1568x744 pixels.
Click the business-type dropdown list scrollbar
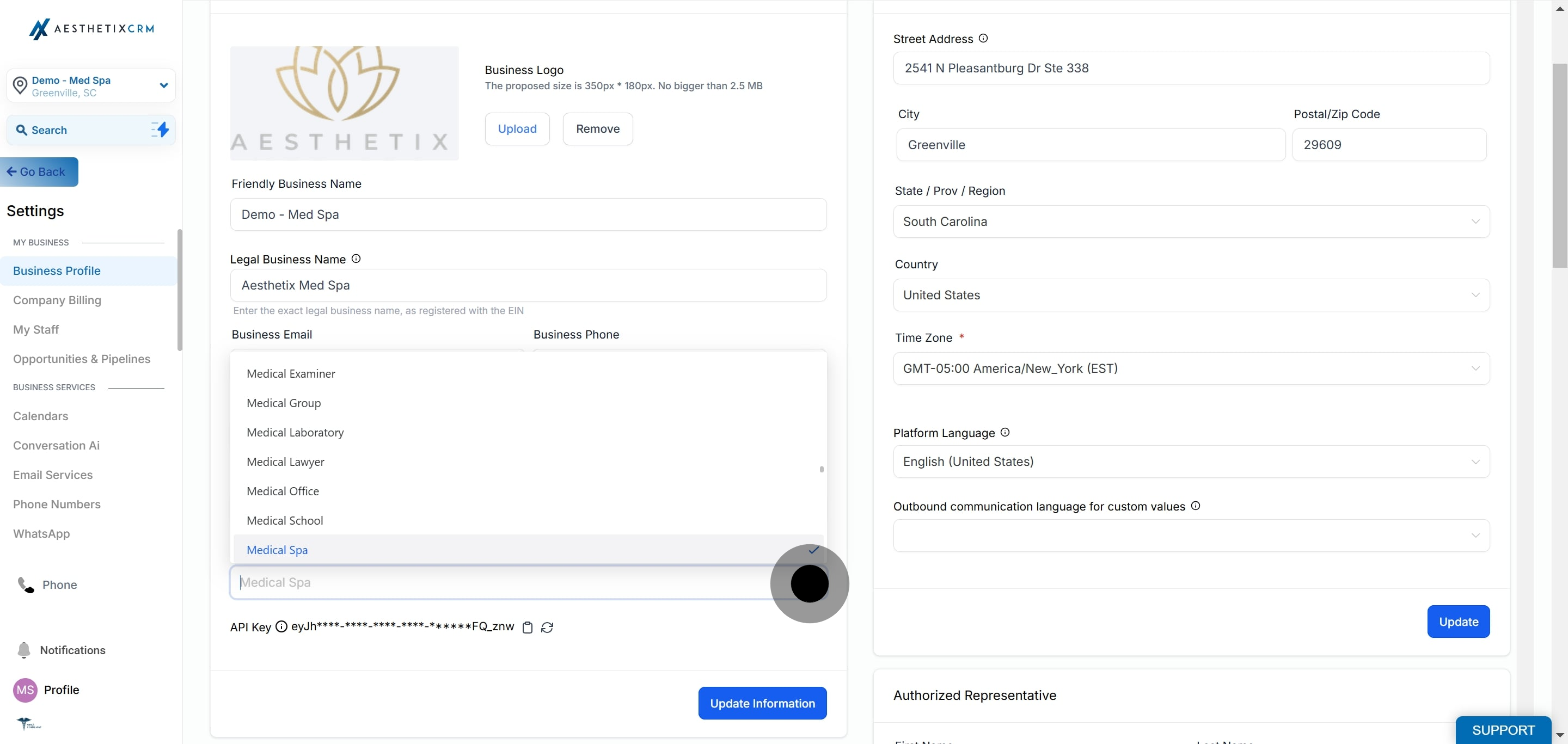click(x=822, y=469)
